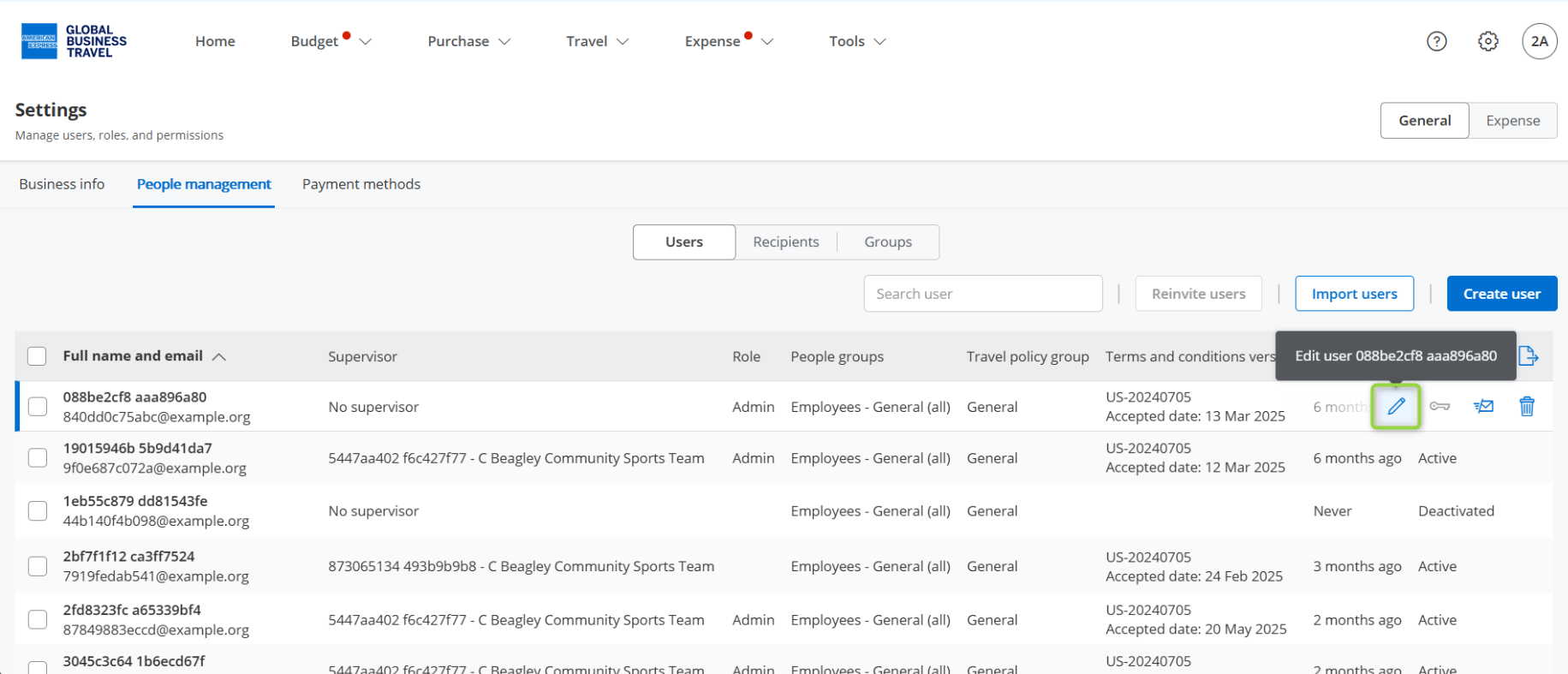1568x674 pixels.
Task: Click Admin role of user 2fd8323fc
Action: [753, 620]
